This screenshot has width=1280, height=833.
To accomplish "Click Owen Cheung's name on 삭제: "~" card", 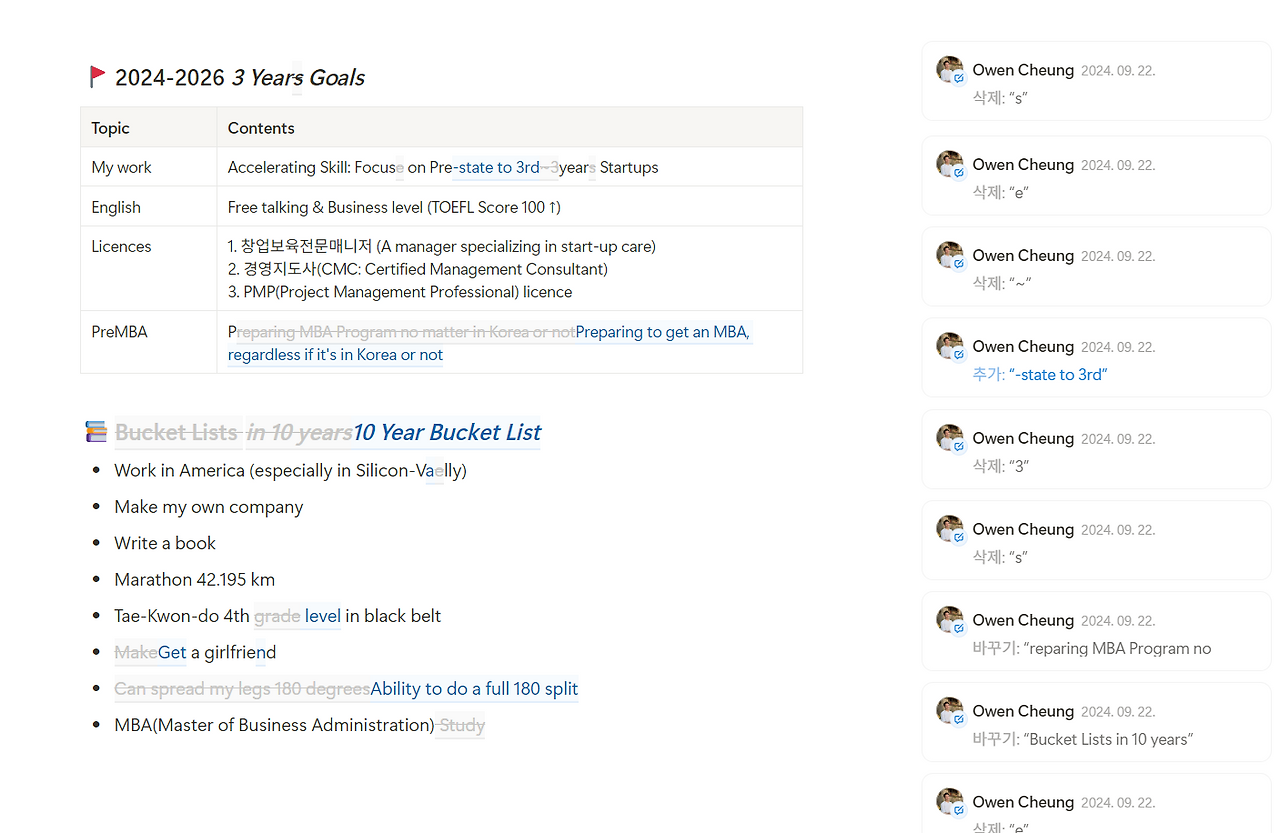I will [1023, 256].
